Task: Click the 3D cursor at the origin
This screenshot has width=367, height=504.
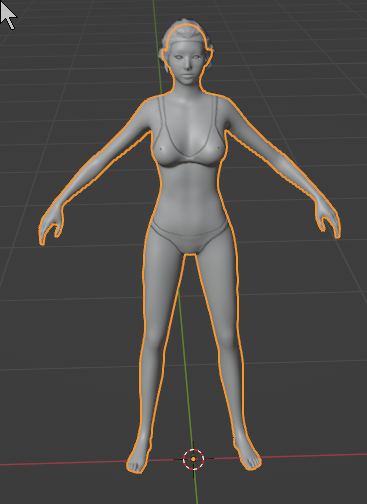Action: click(194, 459)
